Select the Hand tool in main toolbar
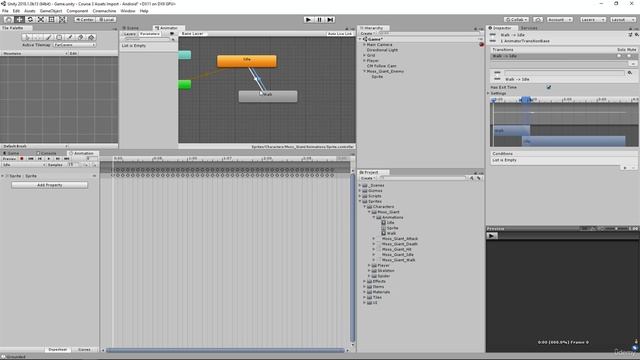The image size is (640, 360). 8,20
